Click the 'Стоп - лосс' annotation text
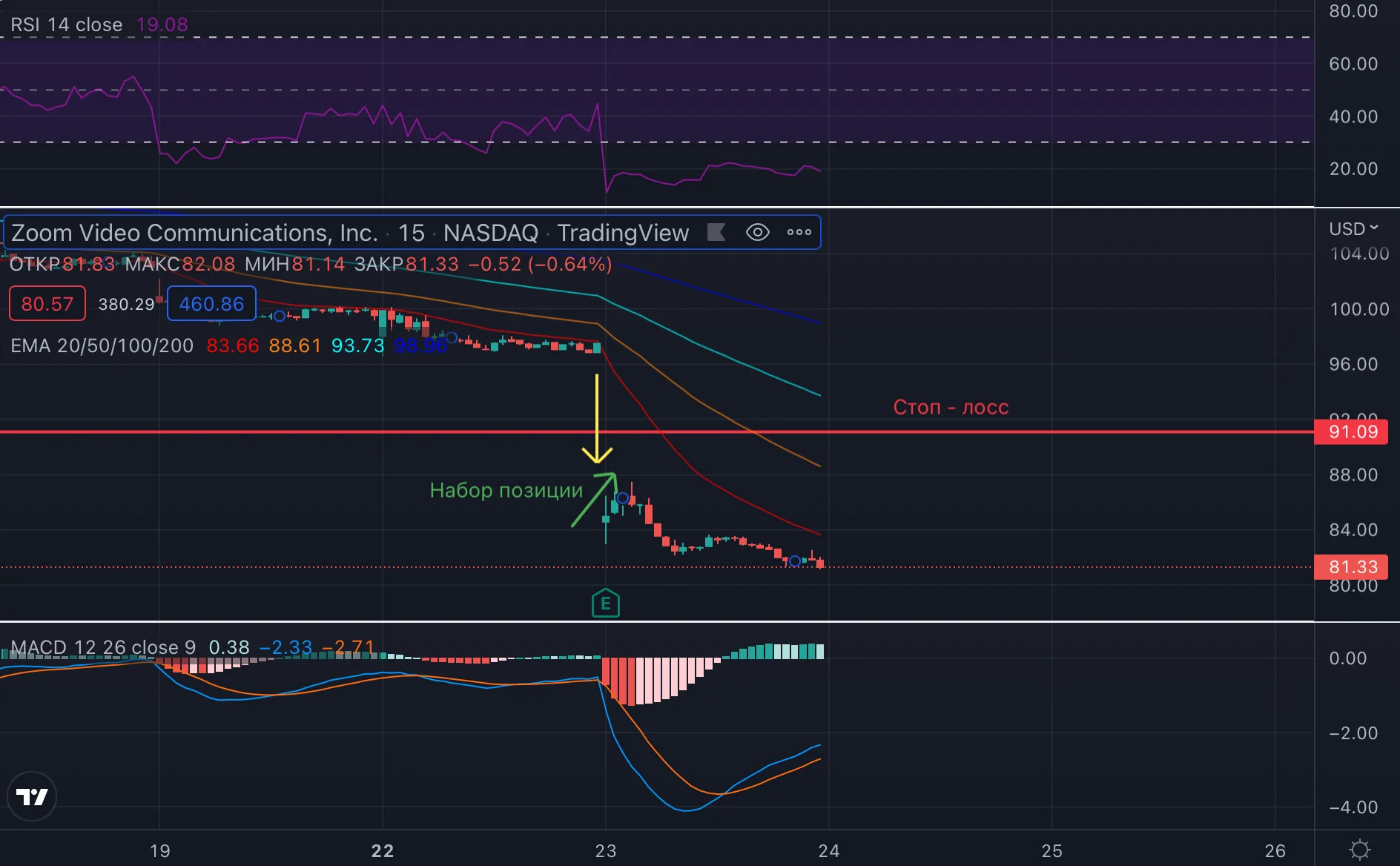Viewport: 1400px width, 866px height. tap(951, 407)
